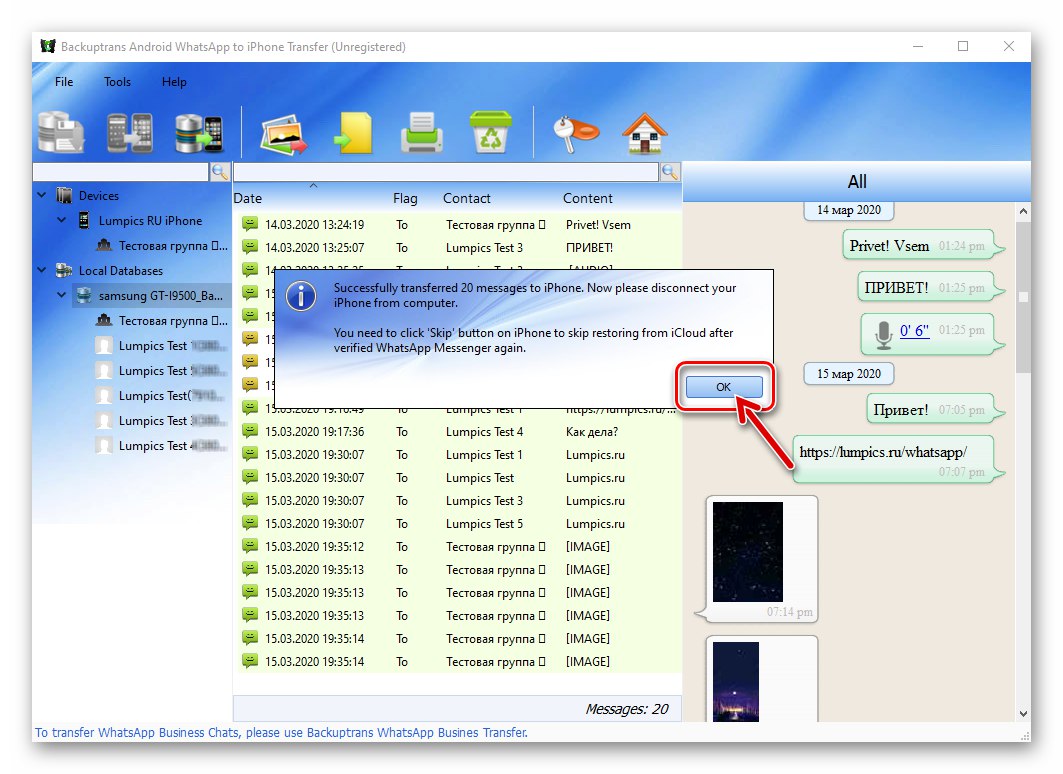Maximize the Backuptrans window

pos(963,46)
